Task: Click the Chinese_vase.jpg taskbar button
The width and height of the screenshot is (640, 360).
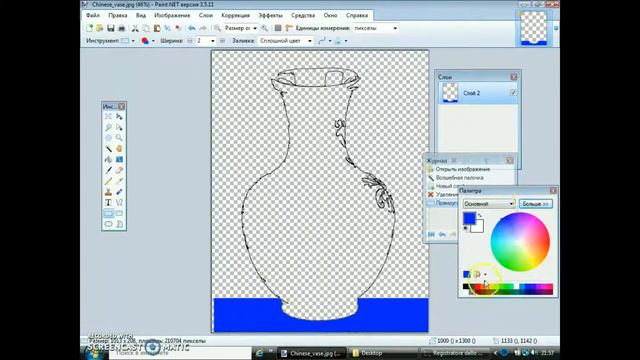Action: pos(312,353)
